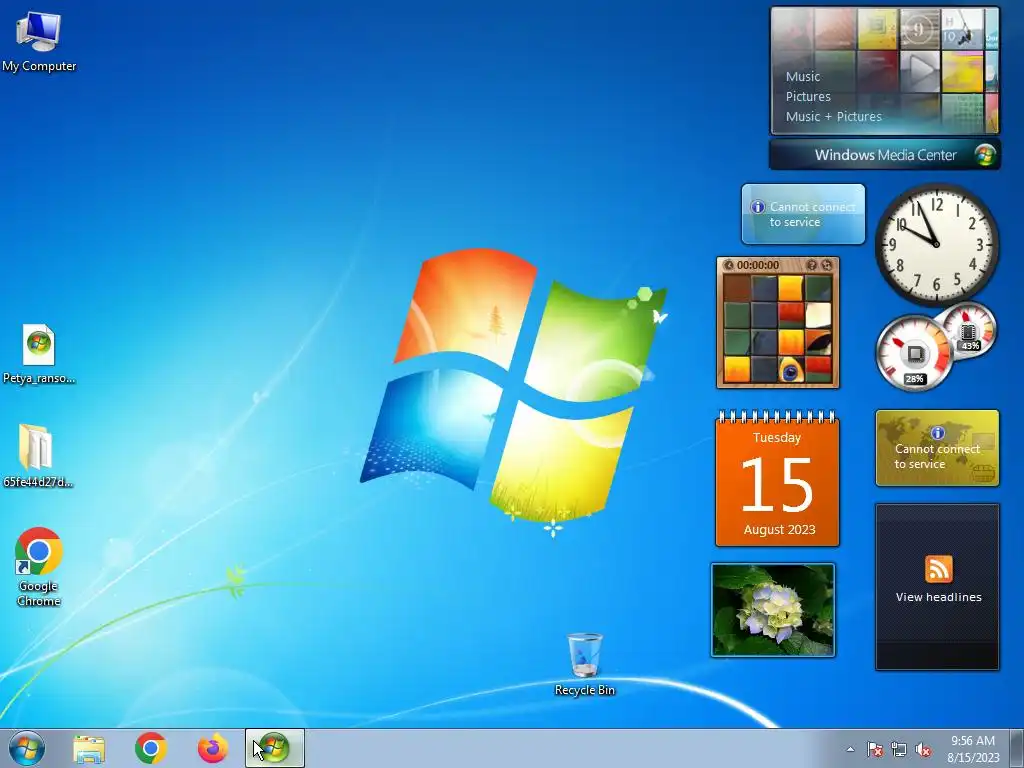The height and width of the screenshot is (768, 1024).
Task: Open the taskbar clock showing 9:56 AM
Action: (x=973, y=748)
